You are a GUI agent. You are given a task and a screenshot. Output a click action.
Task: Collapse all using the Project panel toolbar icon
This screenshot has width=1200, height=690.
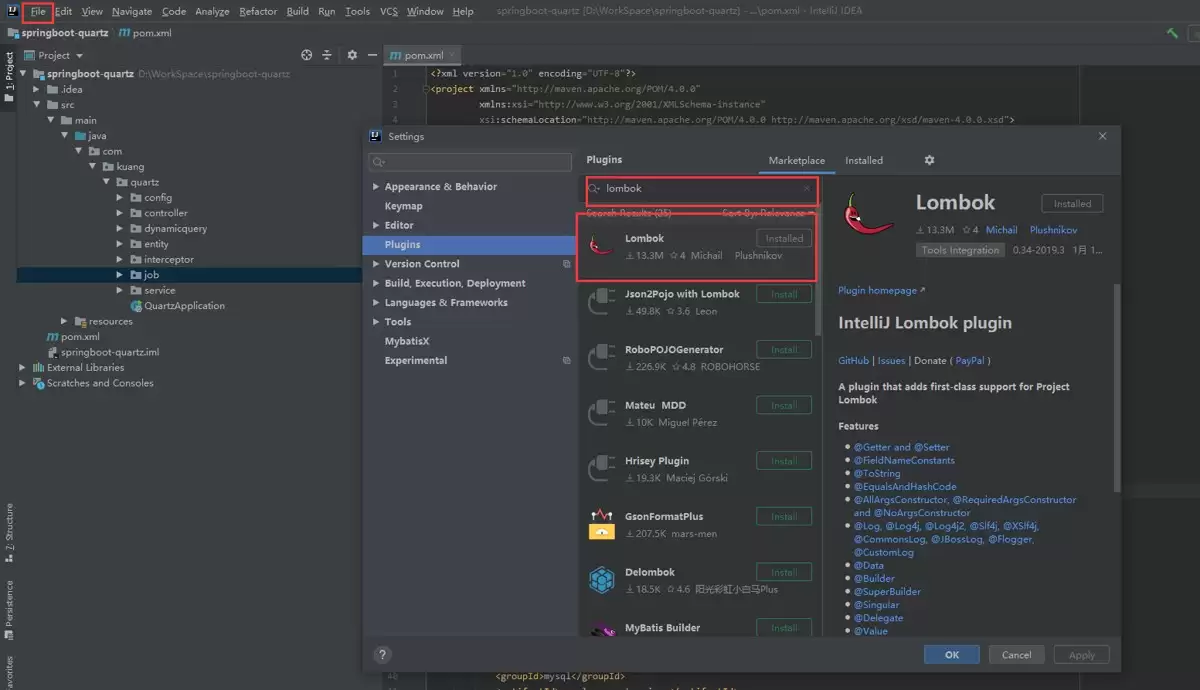click(x=328, y=55)
